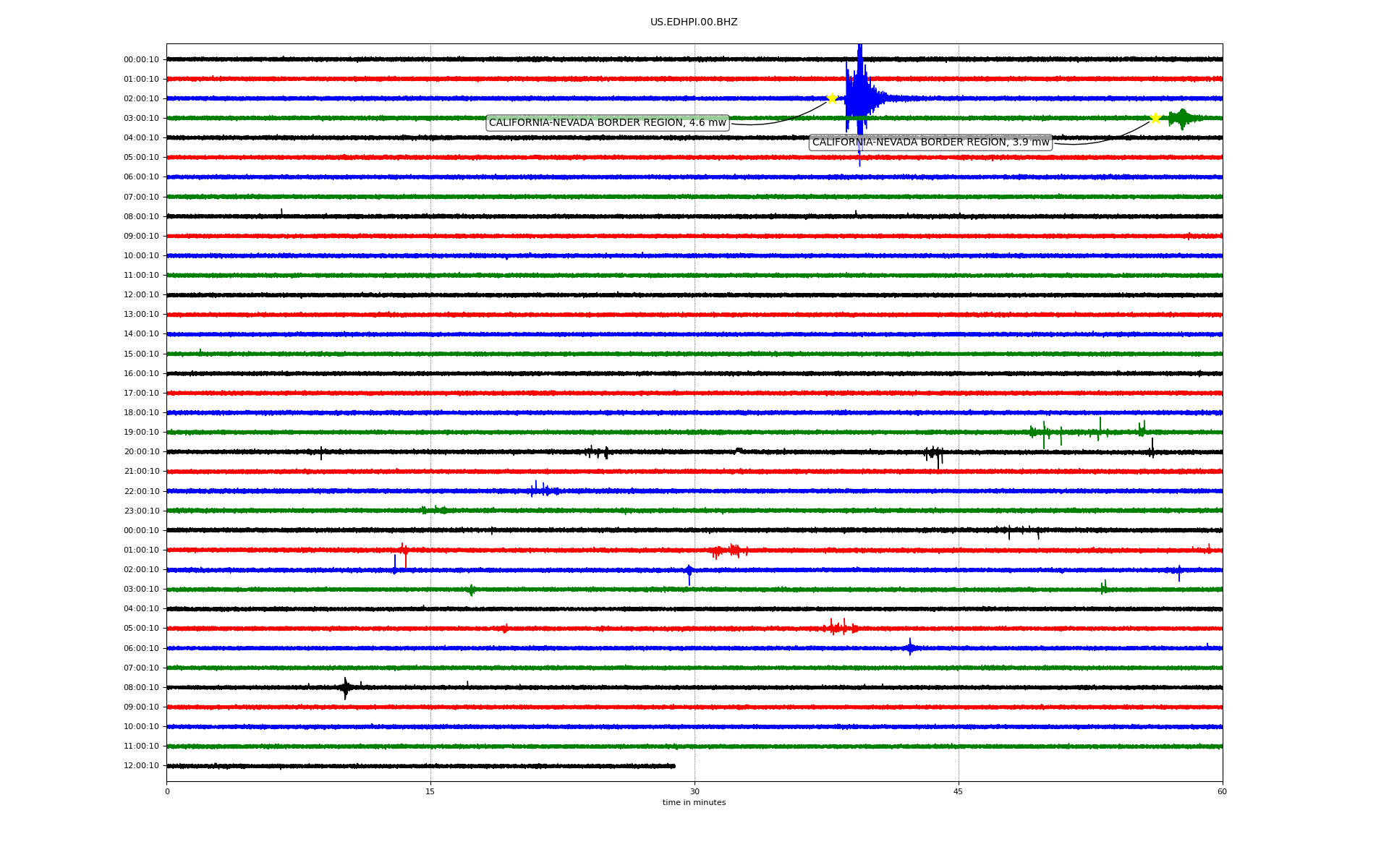Select the 21:00:10 trace label
This screenshot has height=868, width=1389.
pyautogui.click(x=141, y=472)
